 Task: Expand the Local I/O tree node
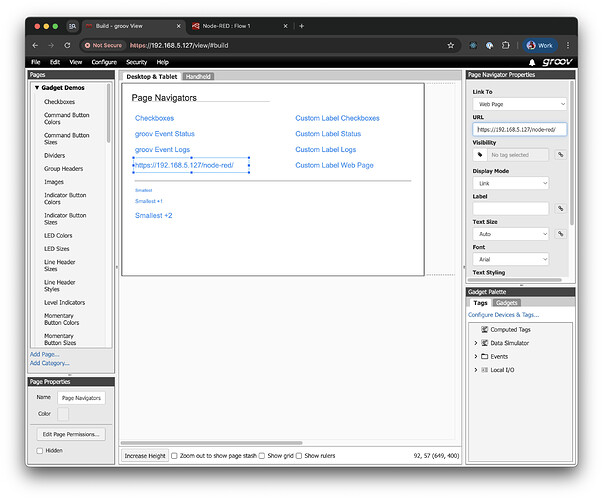tap(476, 370)
